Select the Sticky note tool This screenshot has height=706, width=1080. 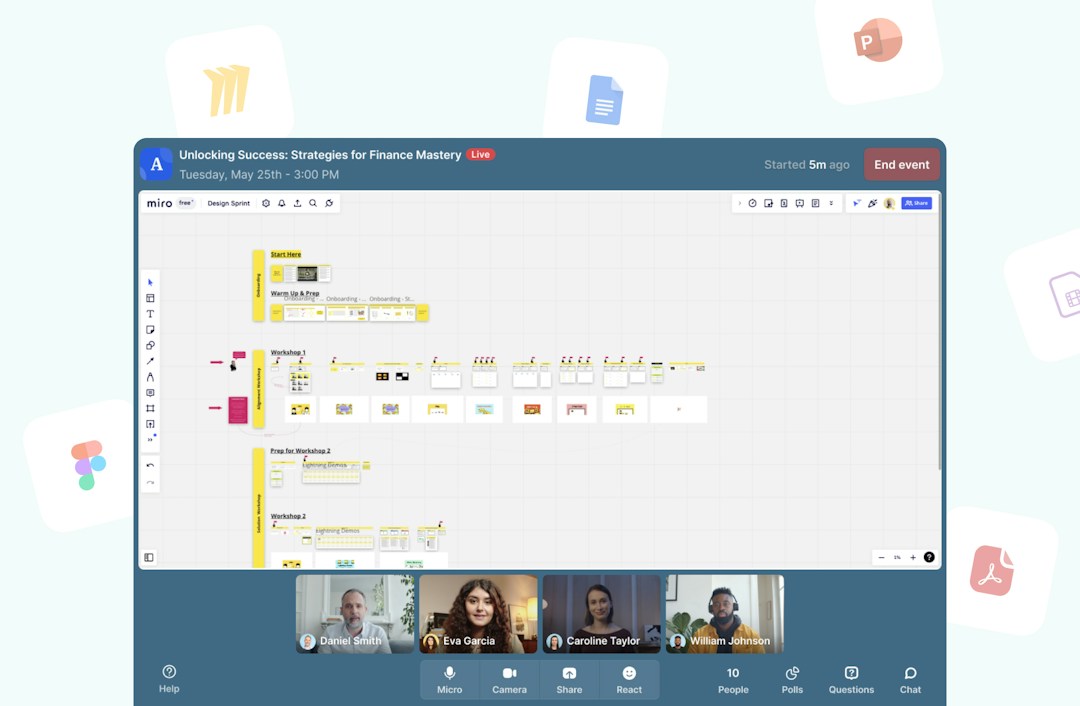(x=150, y=330)
